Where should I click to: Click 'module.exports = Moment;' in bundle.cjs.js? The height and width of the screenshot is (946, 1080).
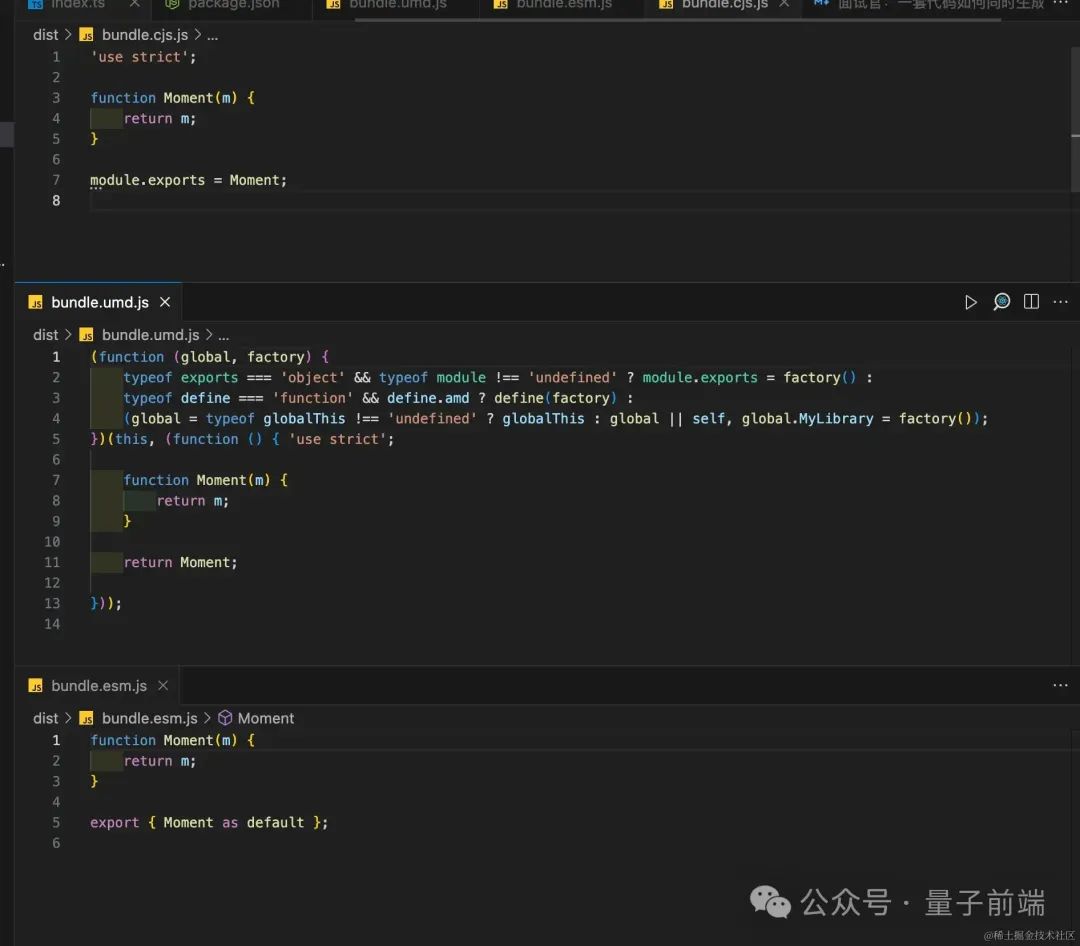pyautogui.click(x=188, y=181)
